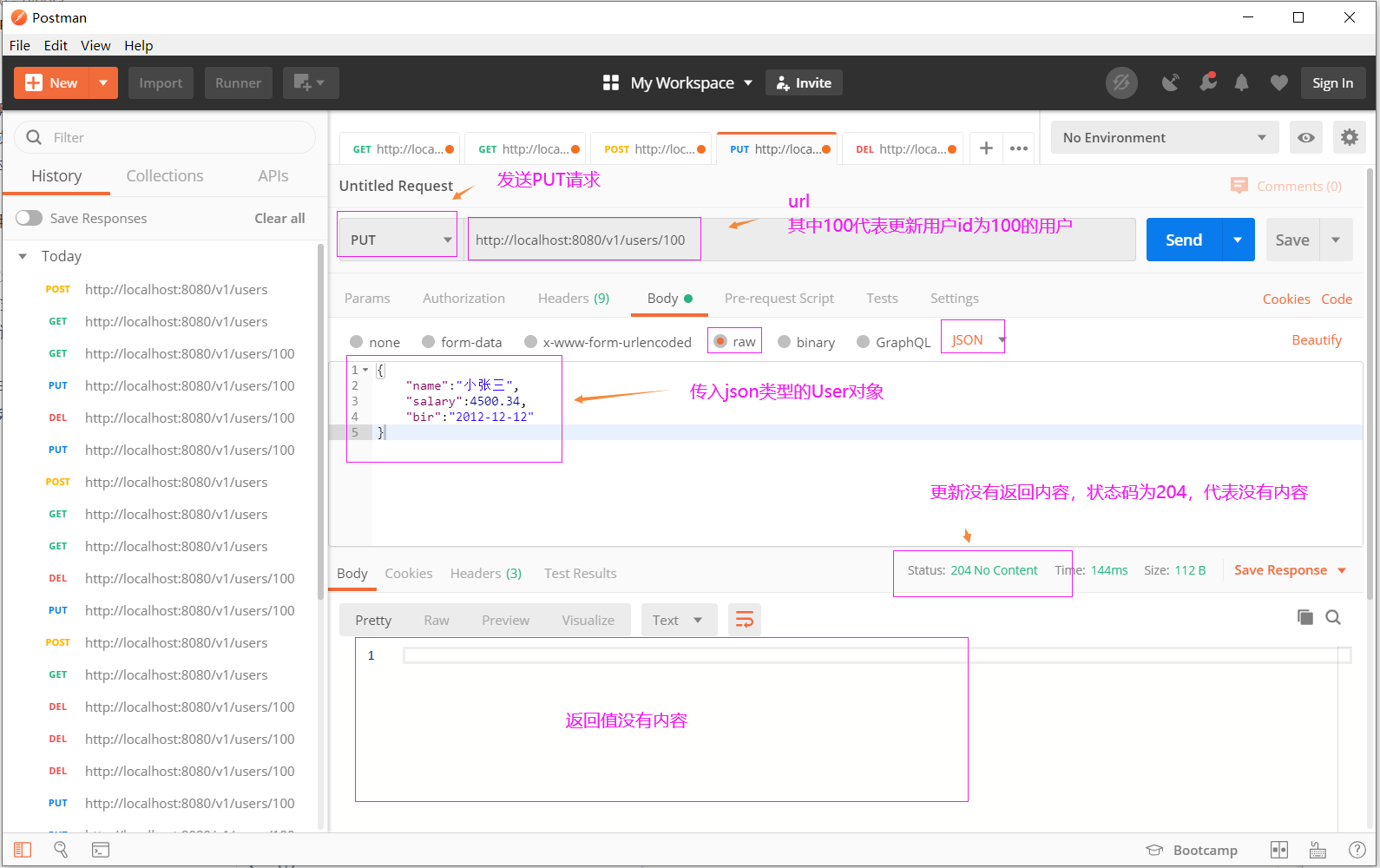This screenshot has height=868, width=1380.
Task: Click the main window vertical scrollbar
Action: (x=1371, y=382)
